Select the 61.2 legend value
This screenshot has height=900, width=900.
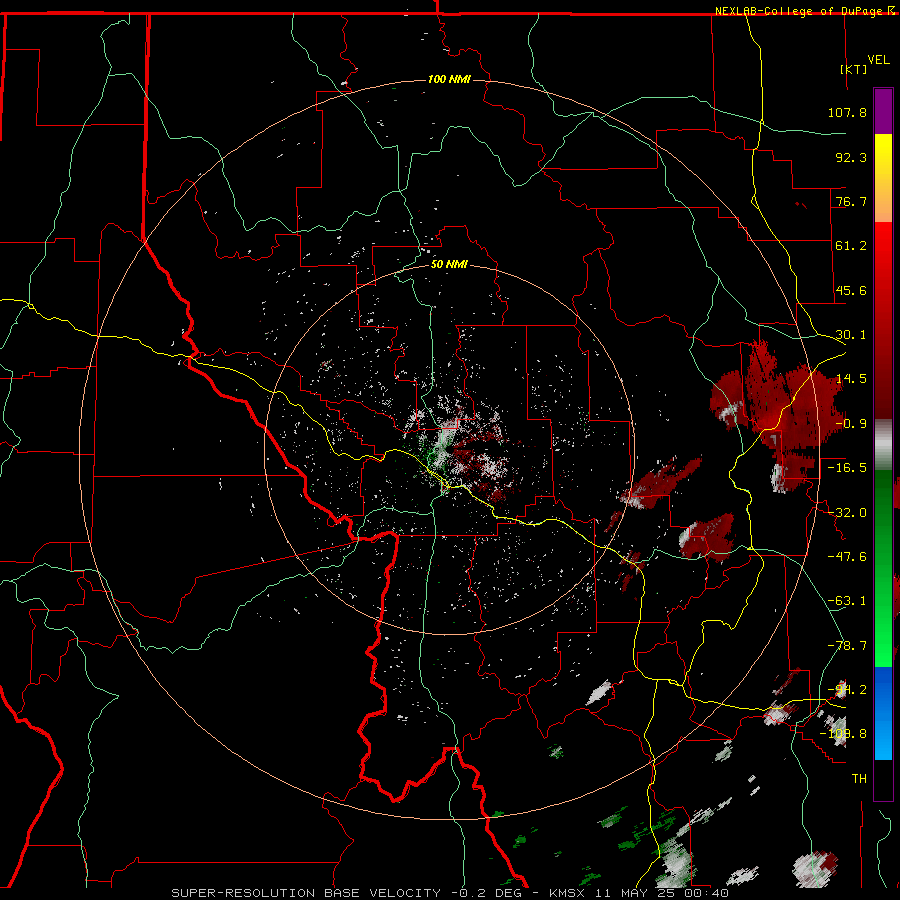click(x=851, y=246)
